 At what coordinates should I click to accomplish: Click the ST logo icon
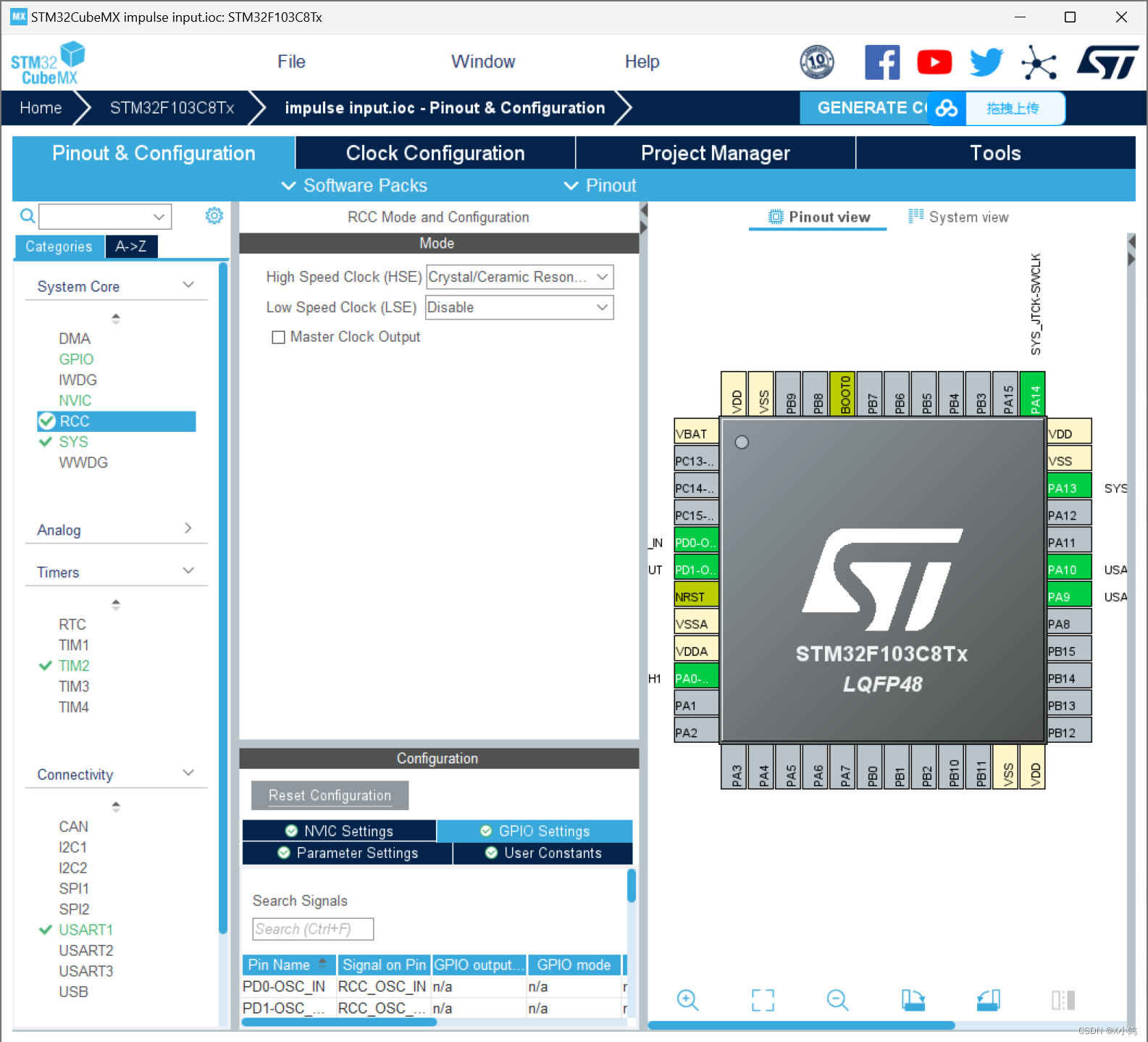pyautogui.click(x=1107, y=62)
